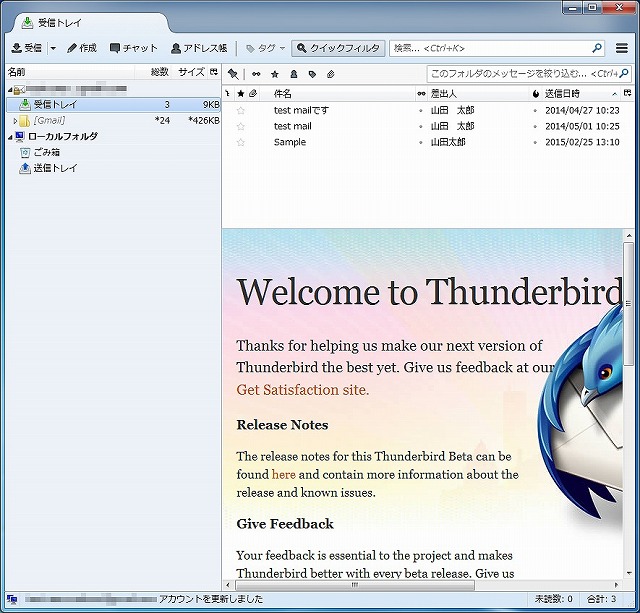Star the 'Sample' message
The width and height of the screenshot is (640, 613).
pyautogui.click(x=241, y=142)
